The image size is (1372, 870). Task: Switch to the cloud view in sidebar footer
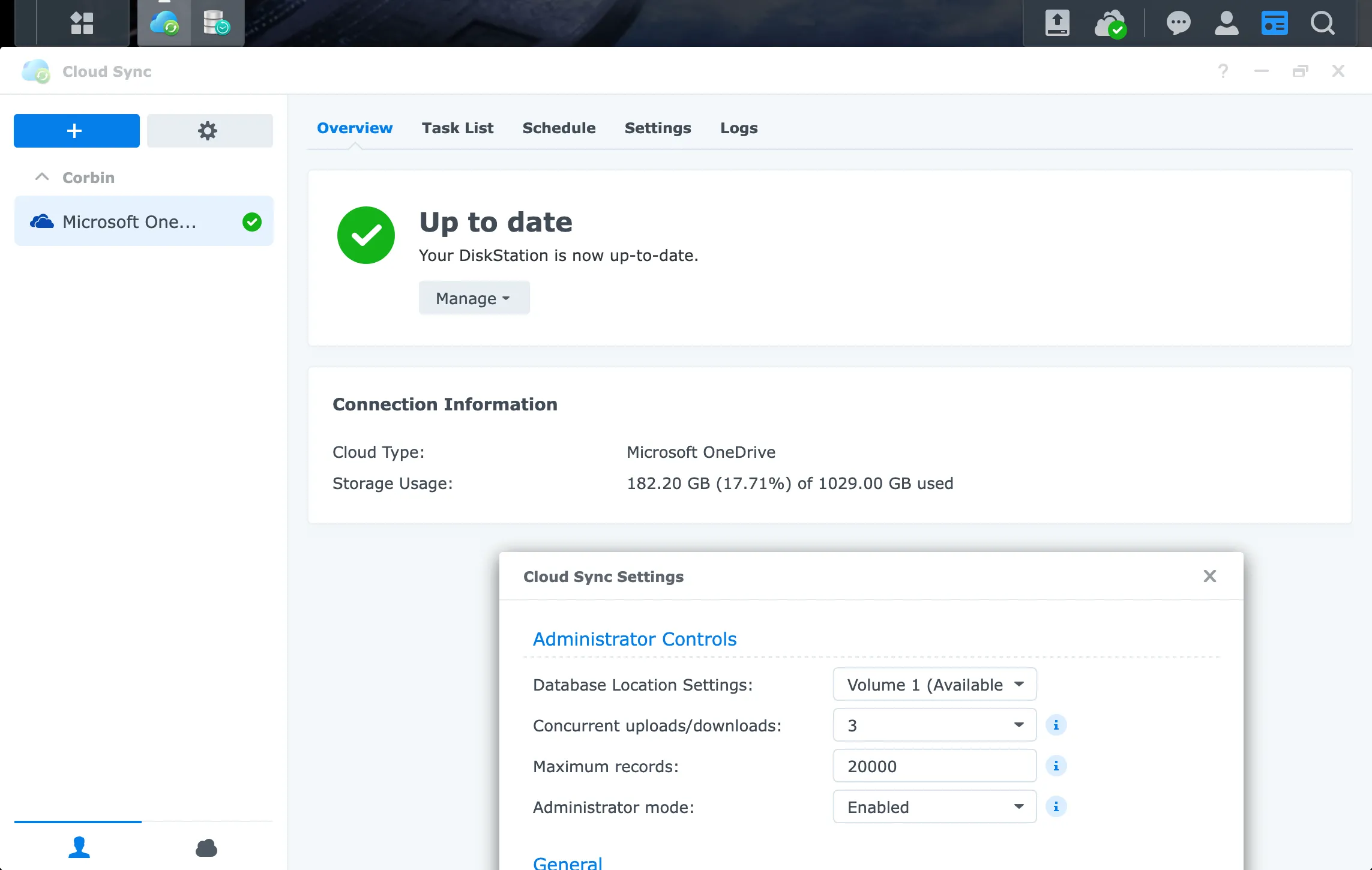tap(206, 848)
